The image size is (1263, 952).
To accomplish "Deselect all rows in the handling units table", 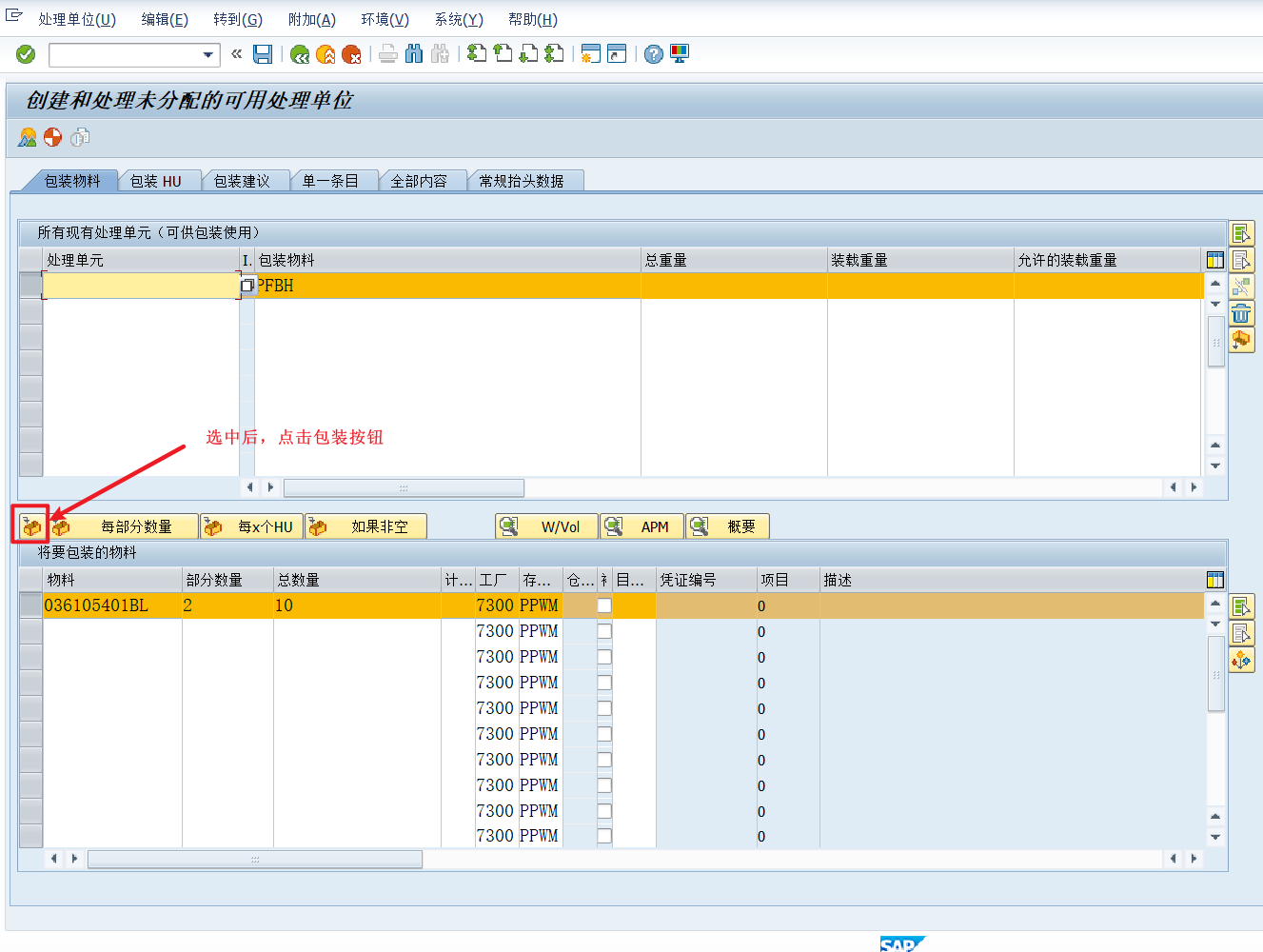I will click(x=1241, y=260).
